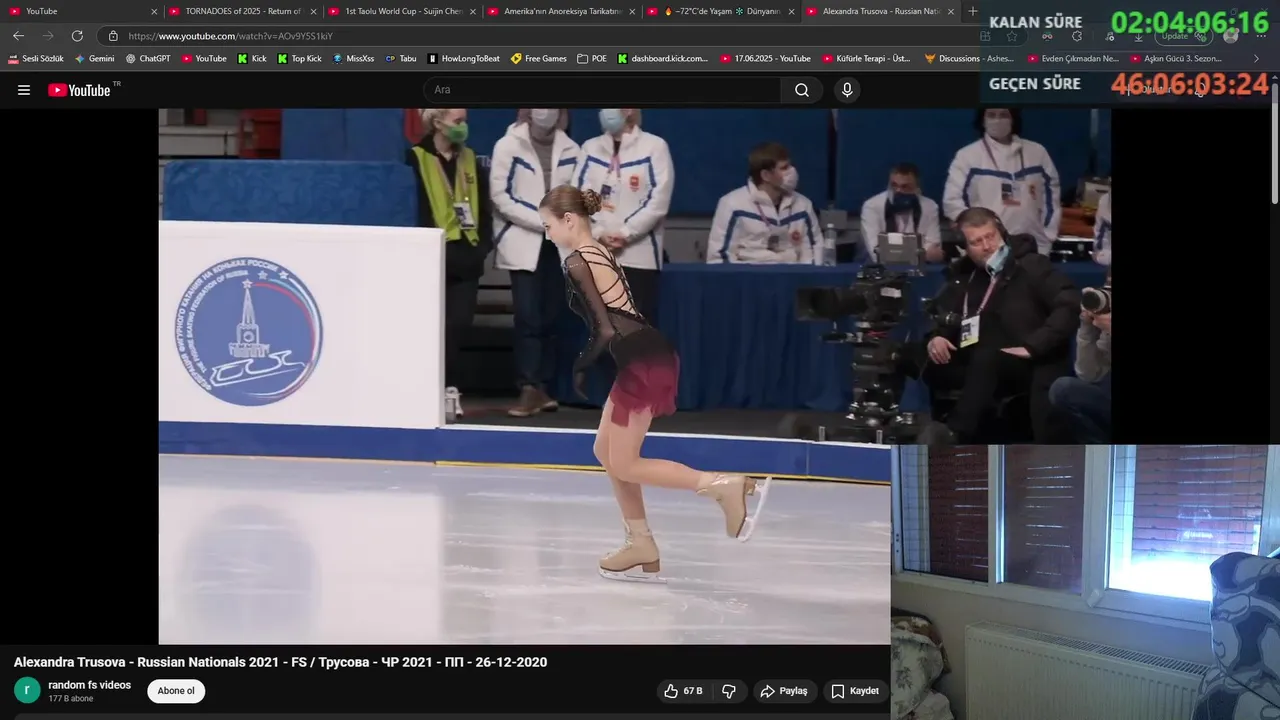Open Küfürle Terapi bookmark
1280x720 pixels.
point(866,59)
